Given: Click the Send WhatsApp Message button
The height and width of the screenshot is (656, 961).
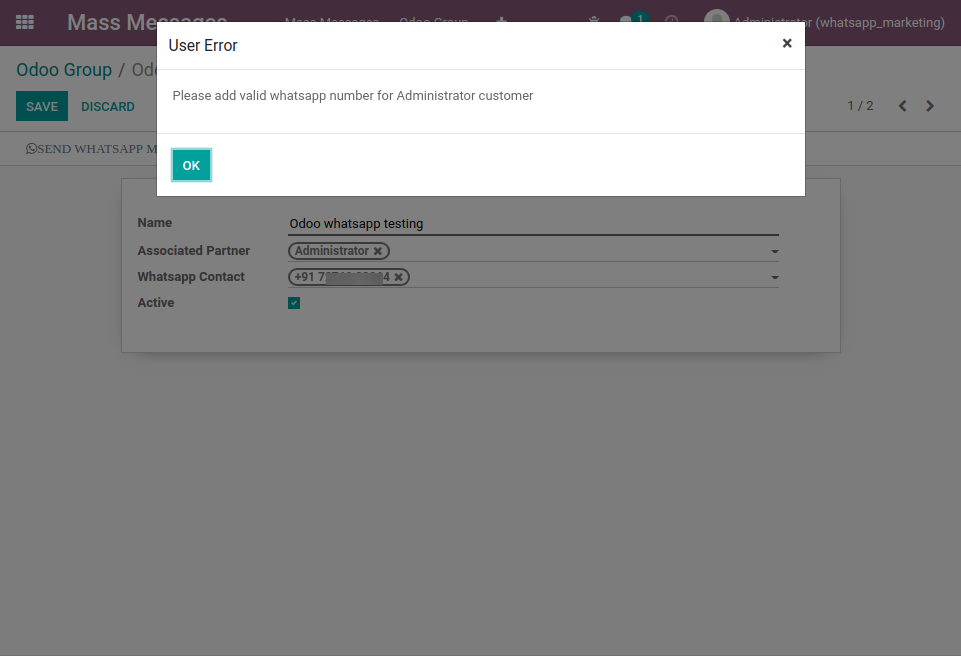Looking at the screenshot, I should pos(91,149).
